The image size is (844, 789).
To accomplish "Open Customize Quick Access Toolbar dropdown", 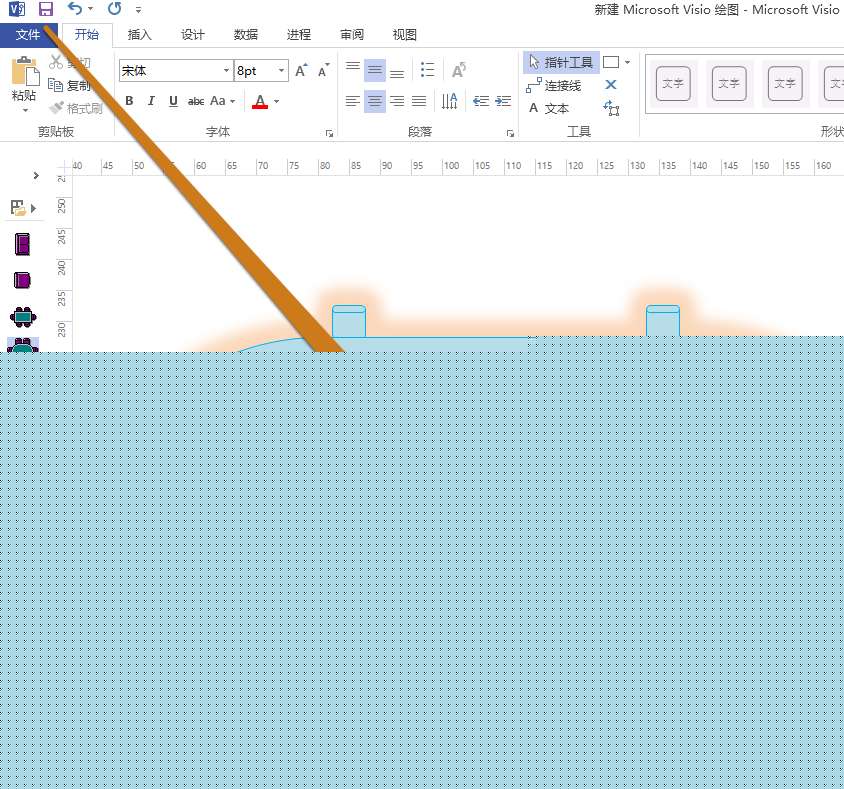I will click(138, 9).
